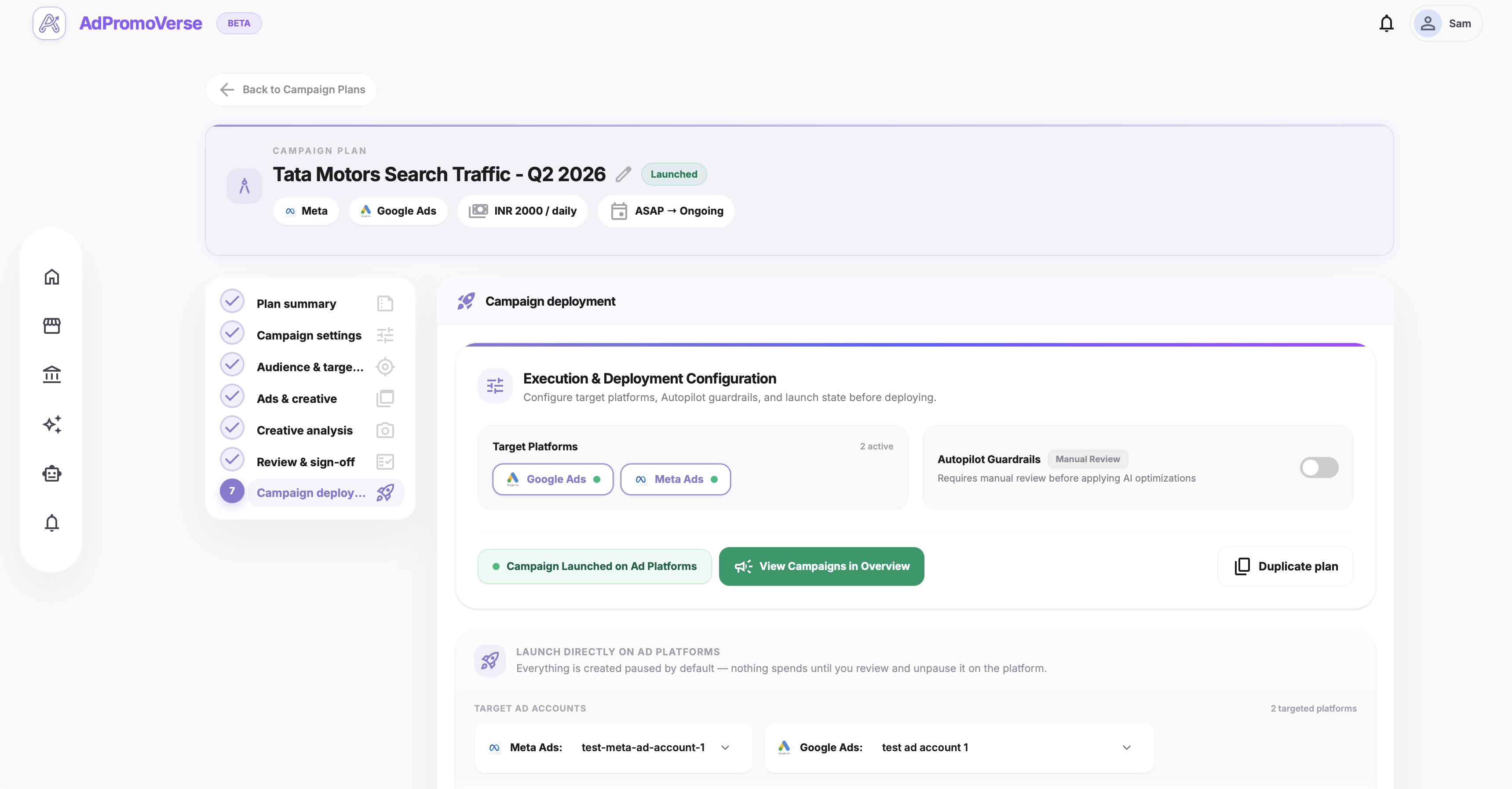Click the Plan summary document icon
1512x789 pixels.
385,303
